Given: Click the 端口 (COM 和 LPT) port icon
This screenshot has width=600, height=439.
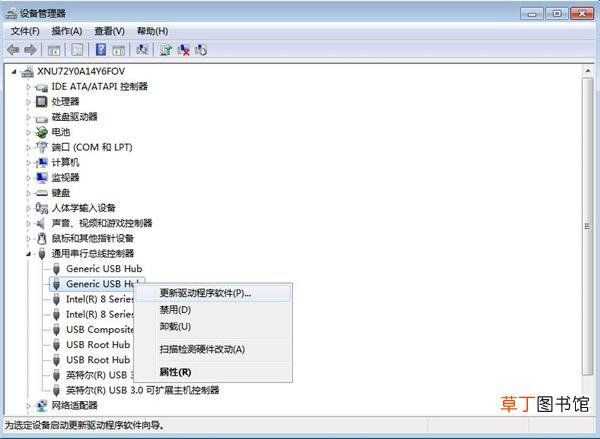Looking at the screenshot, I should (x=41, y=147).
